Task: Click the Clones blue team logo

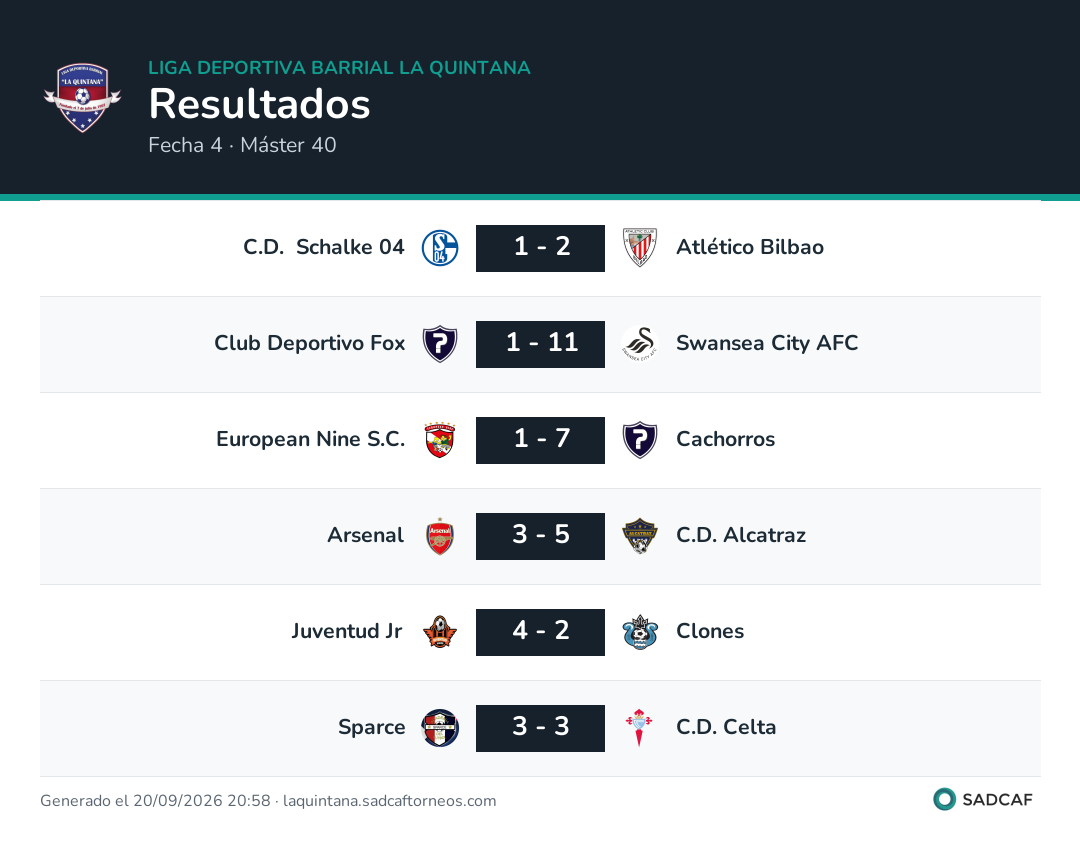Action: pos(640,632)
